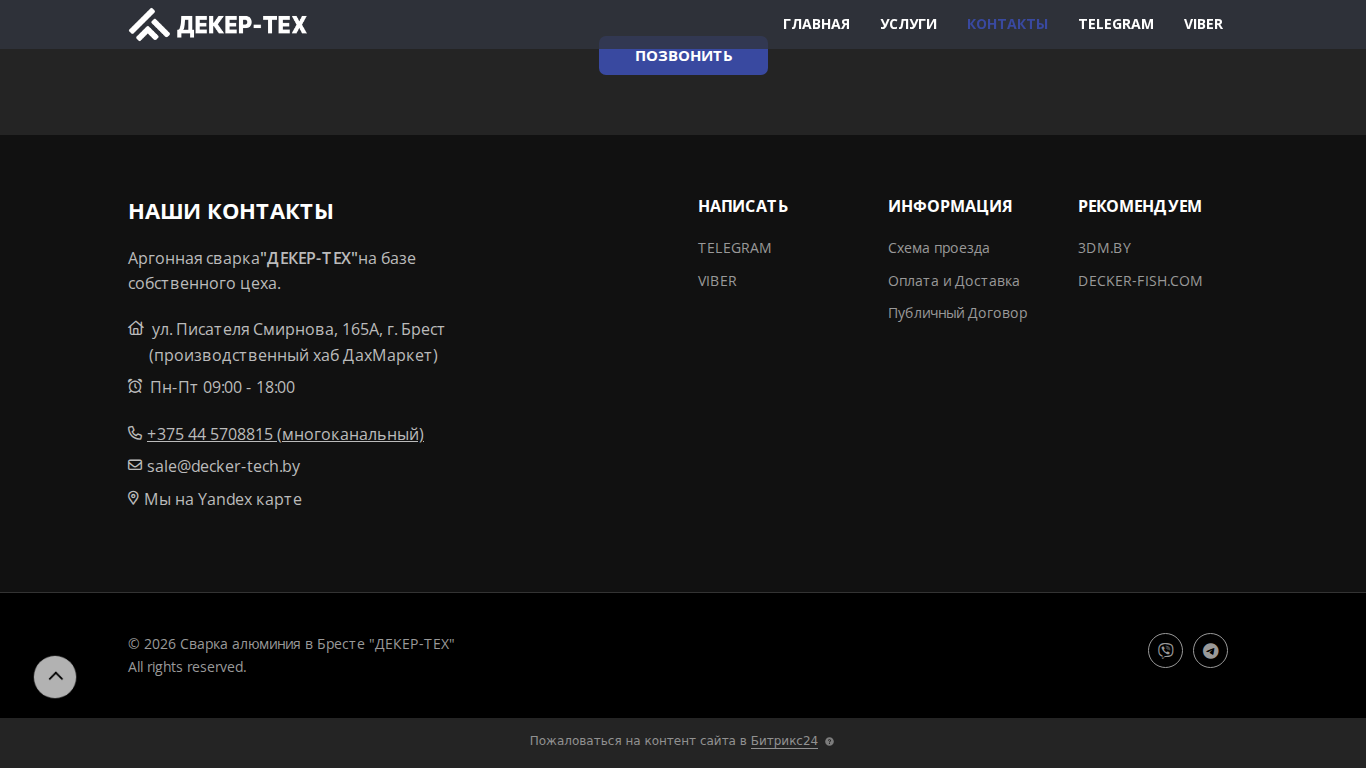Click the small icon after Битрикс24
Screen dimensions: 1366x768
coord(829,742)
